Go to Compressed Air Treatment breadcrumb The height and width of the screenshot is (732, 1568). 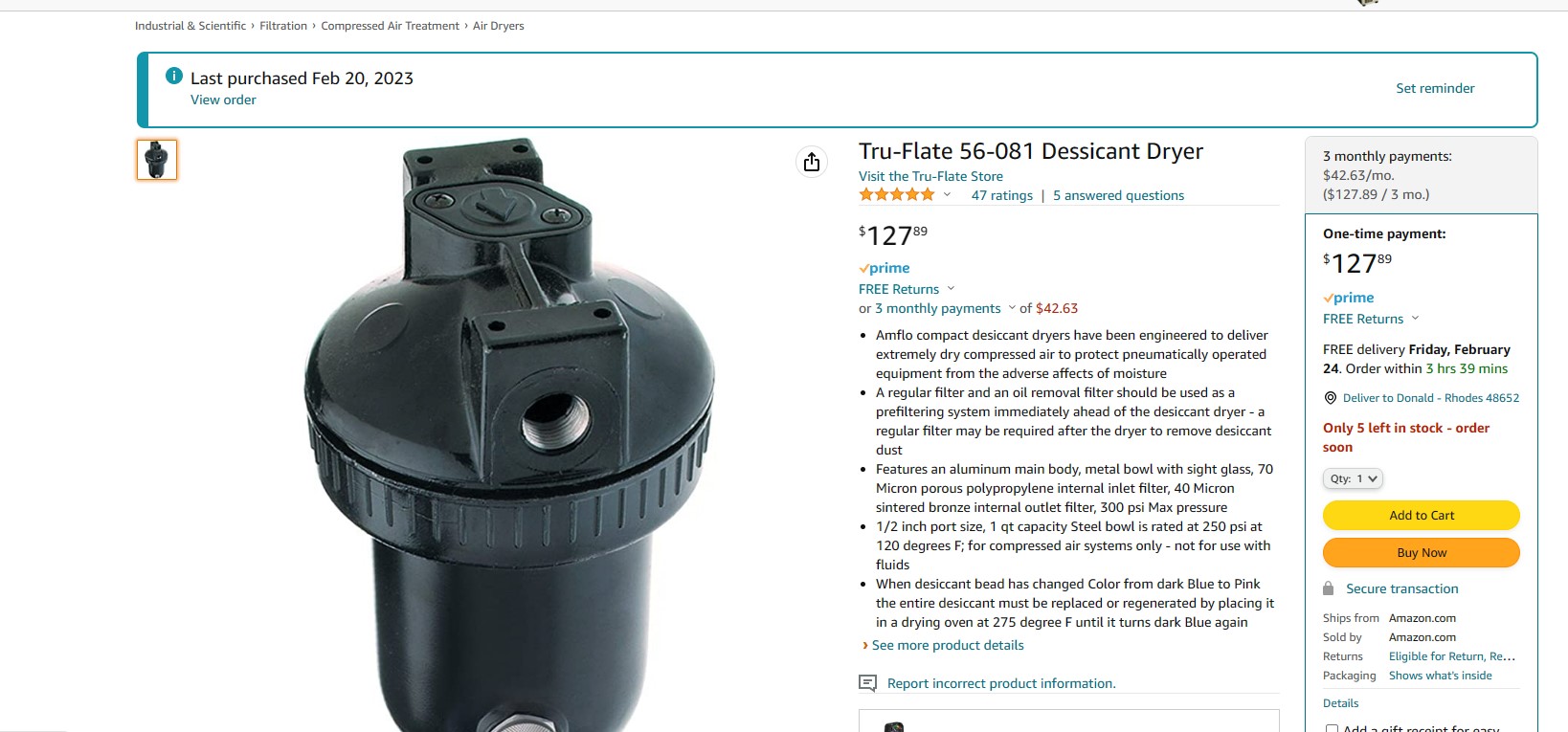pyautogui.click(x=391, y=26)
